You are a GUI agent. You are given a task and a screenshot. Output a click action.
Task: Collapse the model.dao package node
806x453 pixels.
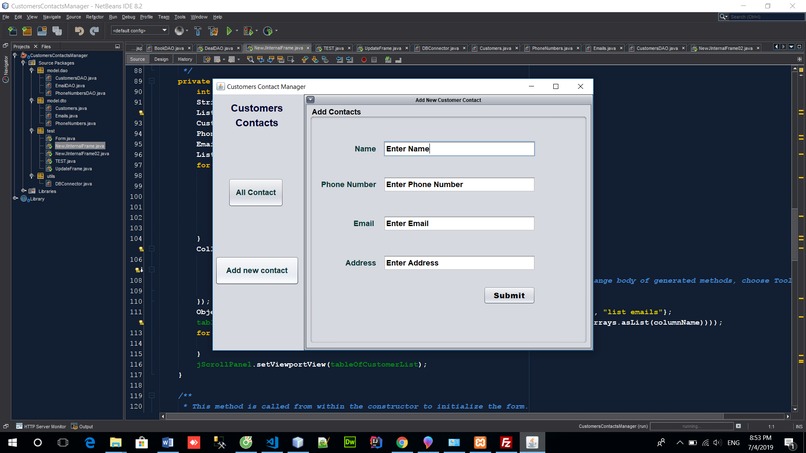31,70
